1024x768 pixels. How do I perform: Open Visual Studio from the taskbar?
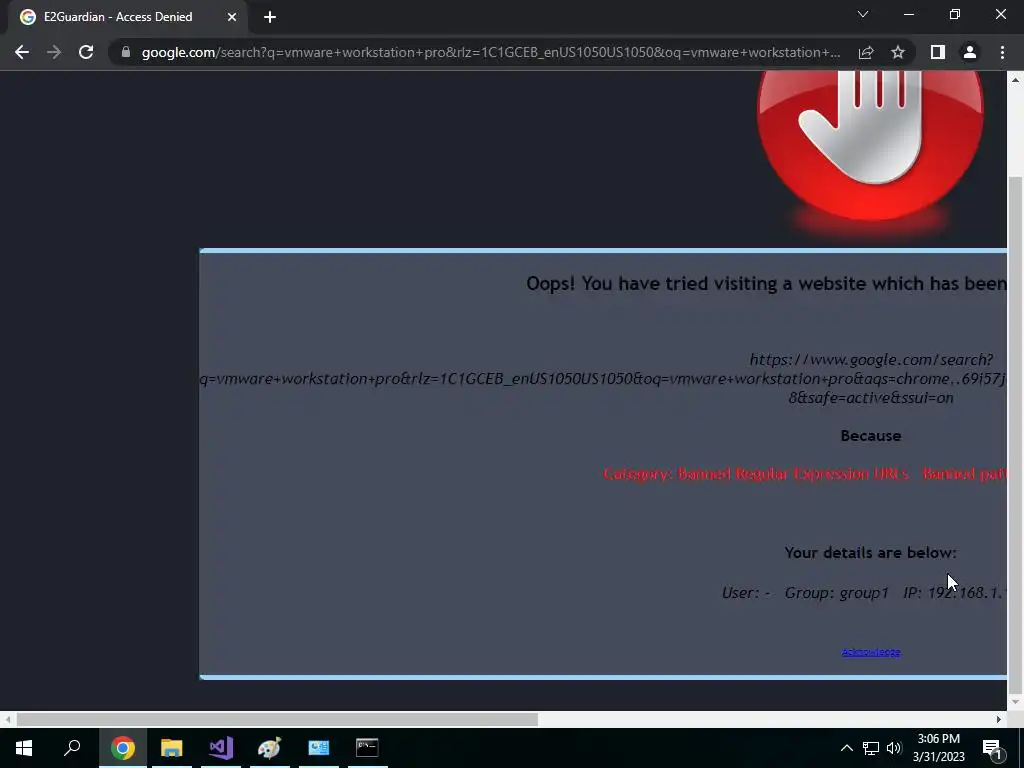coord(221,748)
